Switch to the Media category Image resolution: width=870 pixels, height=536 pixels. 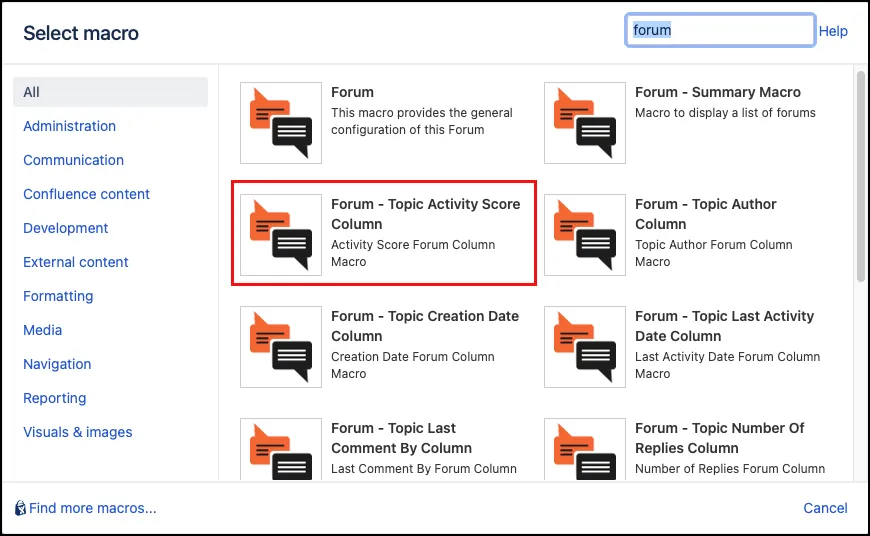point(42,330)
